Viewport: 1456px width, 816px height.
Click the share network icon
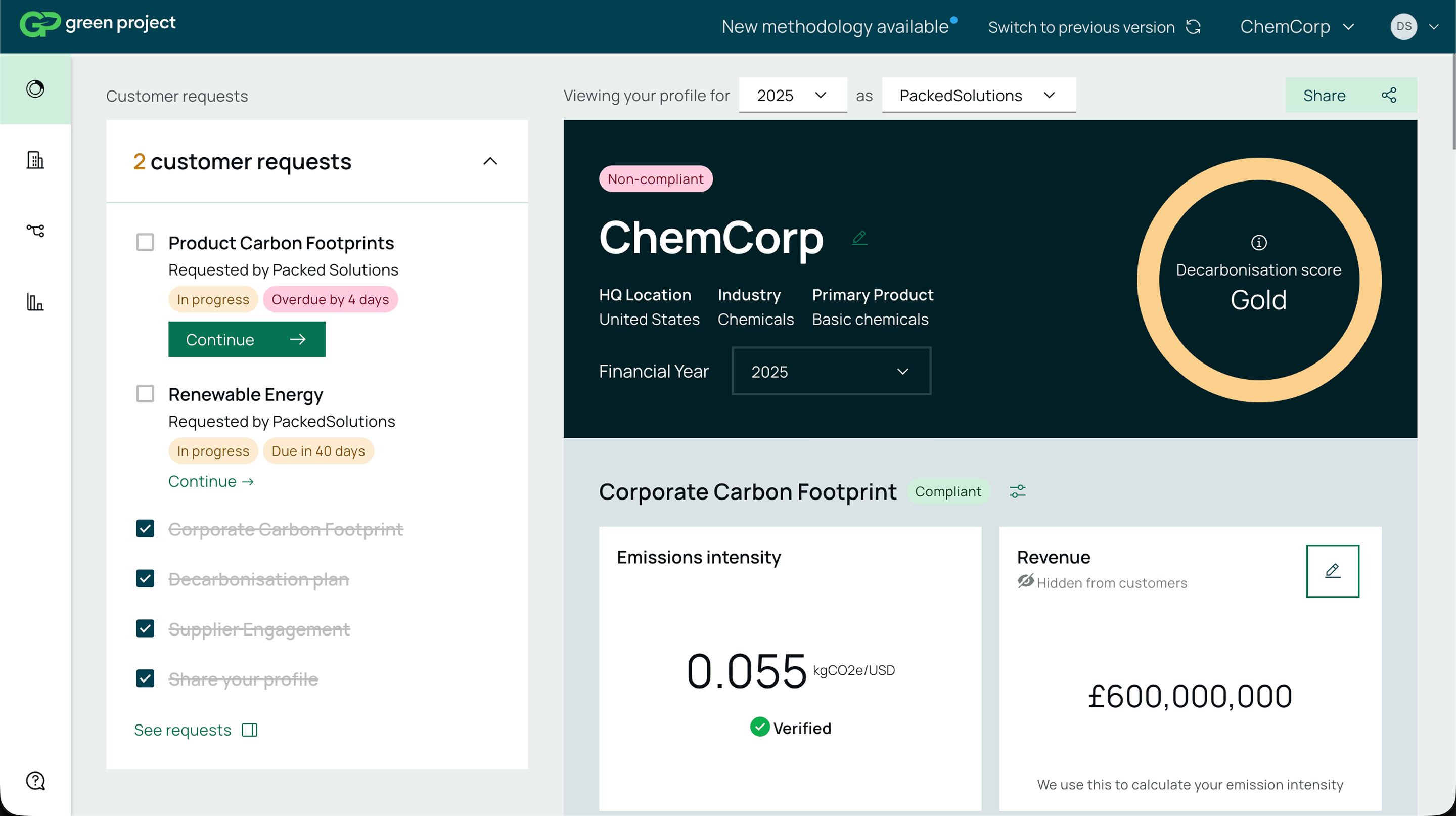(x=1389, y=95)
